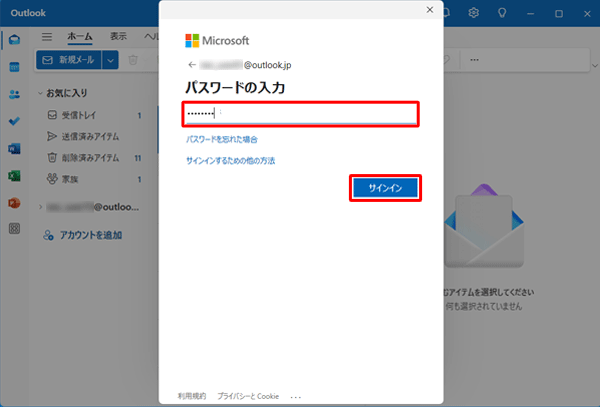
Task: Open the 家族 folder
Action: (94, 179)
